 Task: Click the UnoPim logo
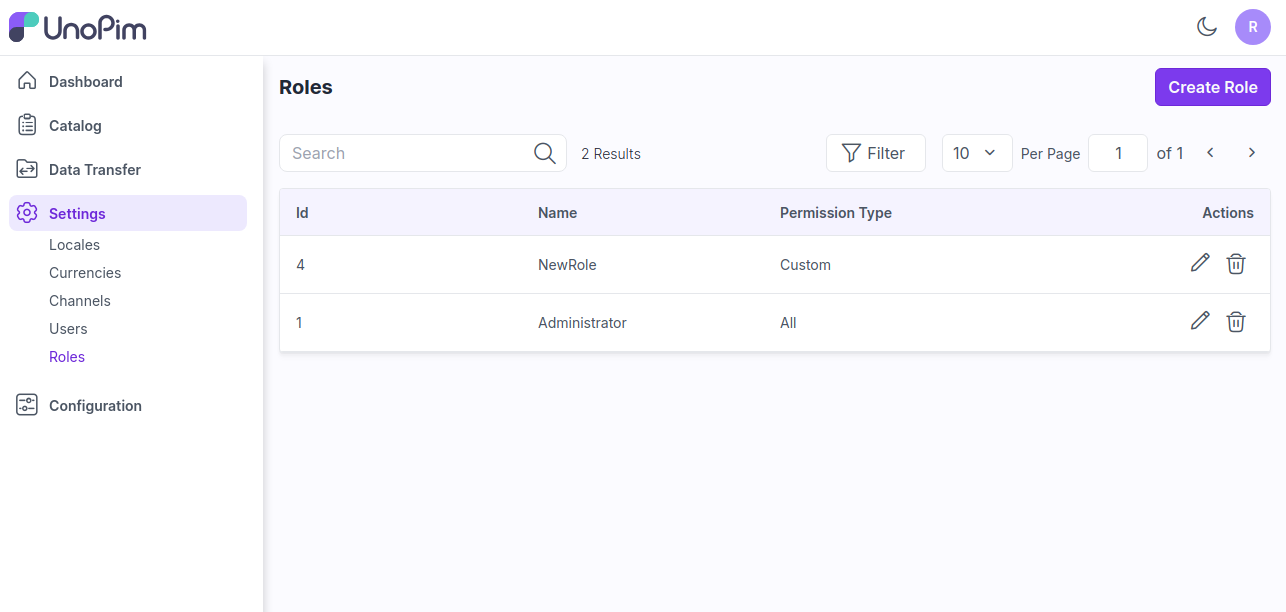tap(78, 27)
